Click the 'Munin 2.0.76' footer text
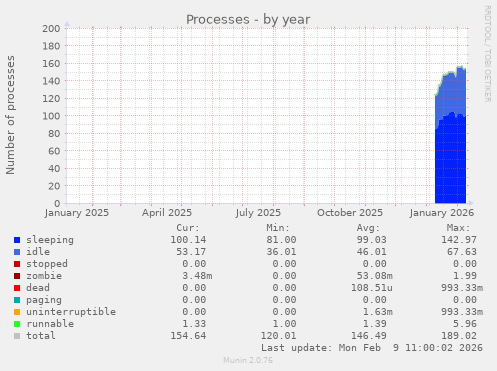The height and width of the screenshot is (371, 497). coord(248,360)
